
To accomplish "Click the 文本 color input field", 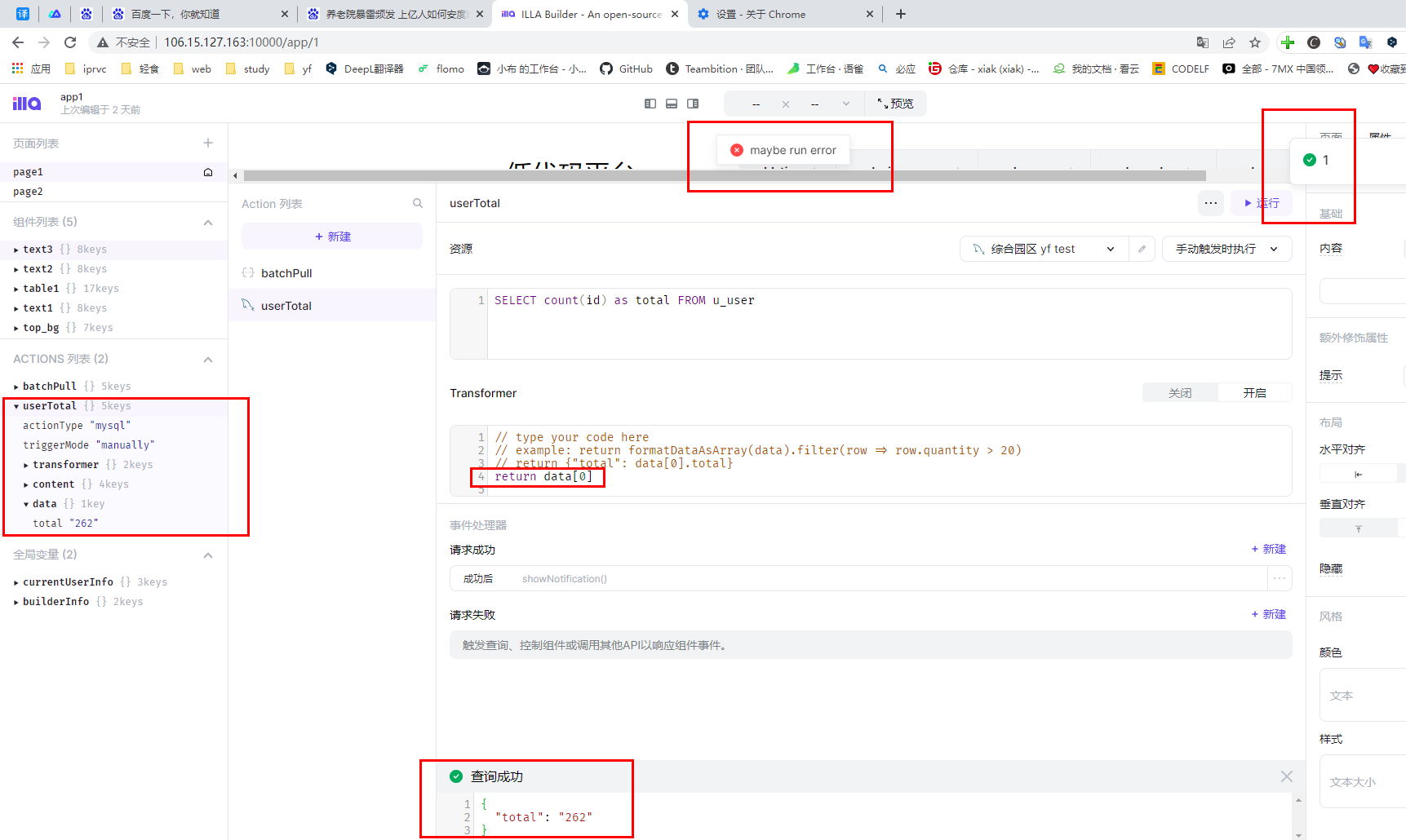I will [1363, 696].
